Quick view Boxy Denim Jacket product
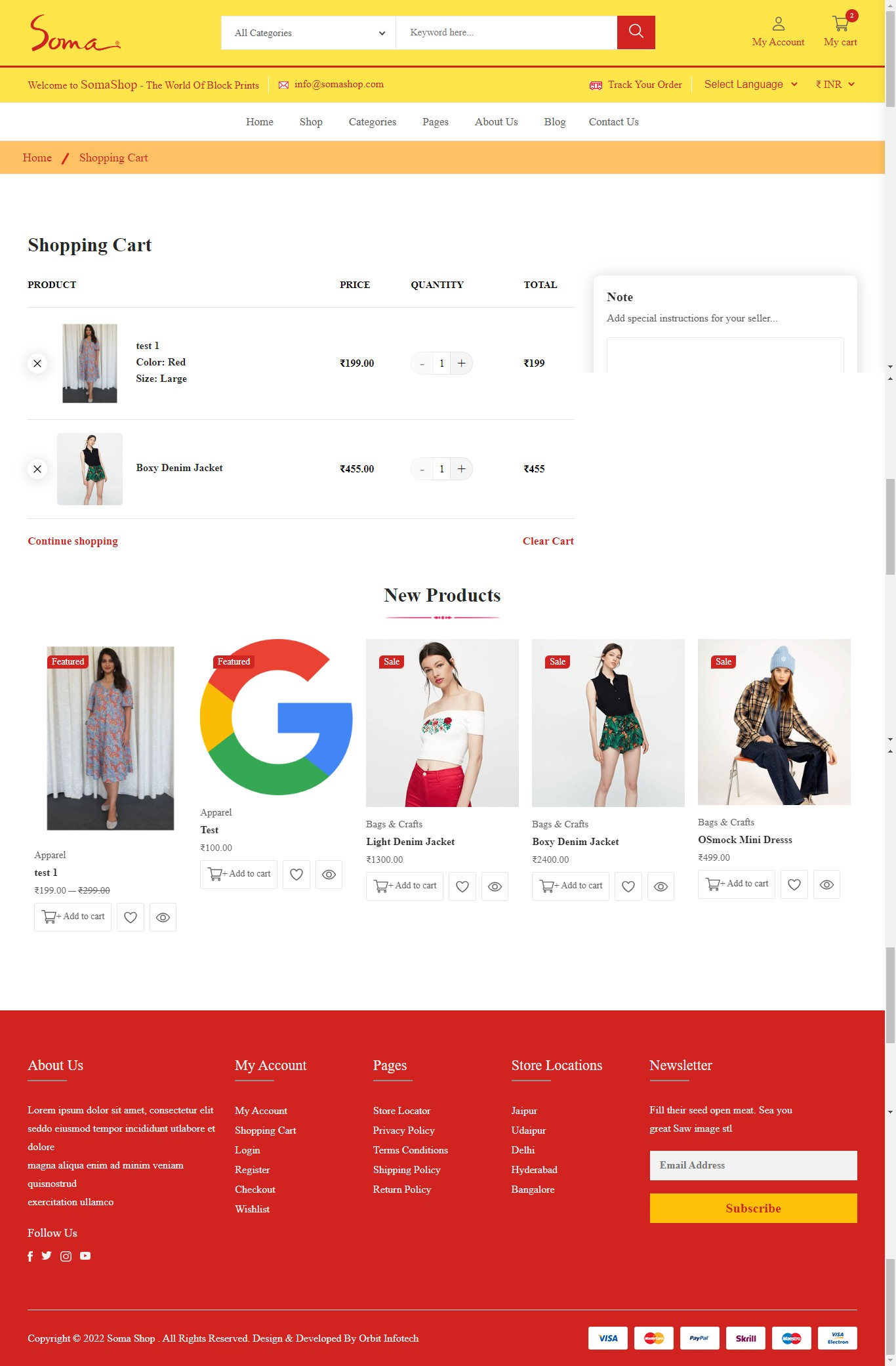 coord(661,886)
